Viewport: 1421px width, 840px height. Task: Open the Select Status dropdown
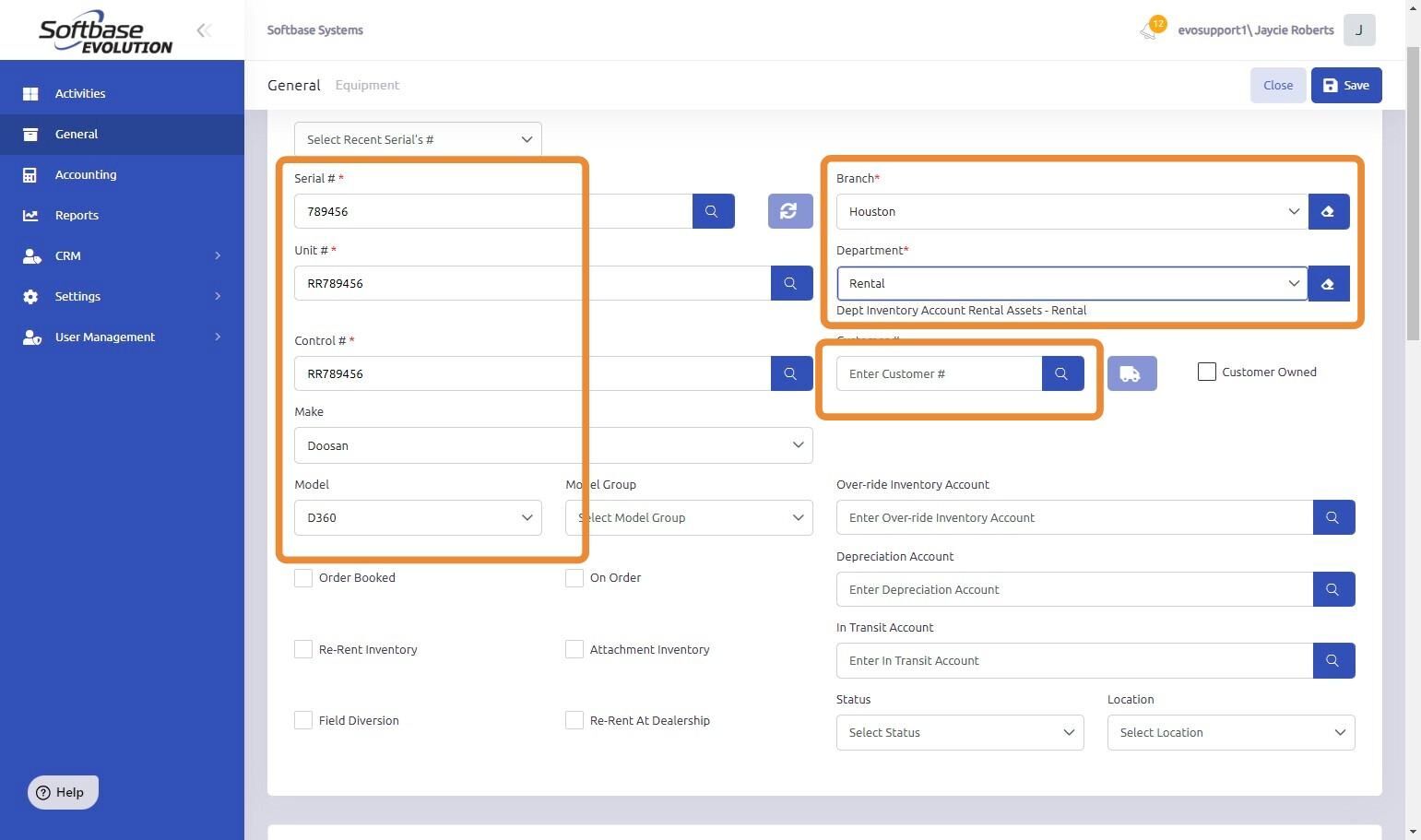point(960,732)
